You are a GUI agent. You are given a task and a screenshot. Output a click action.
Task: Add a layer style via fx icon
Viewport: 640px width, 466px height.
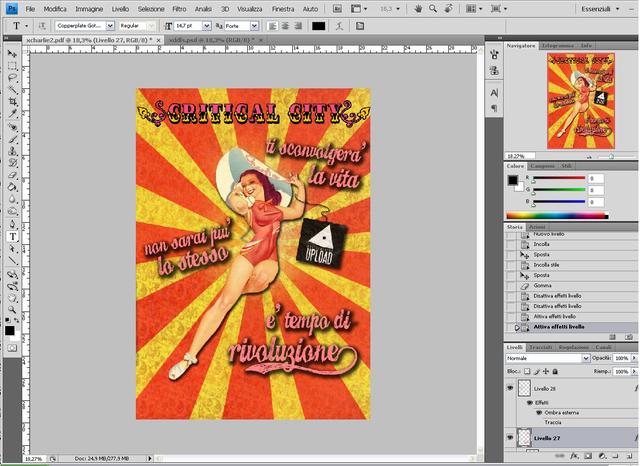[x=574, y=456]
